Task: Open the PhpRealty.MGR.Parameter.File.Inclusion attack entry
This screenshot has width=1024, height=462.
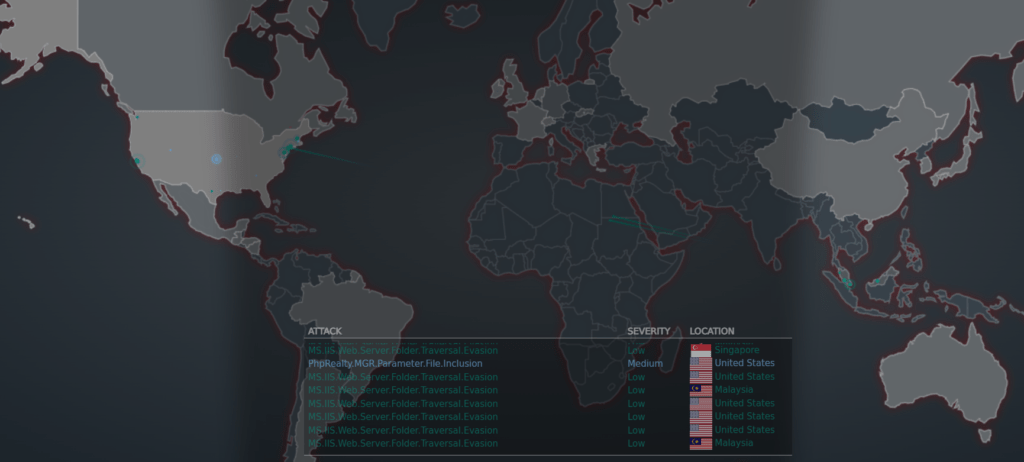Action: 395,364
